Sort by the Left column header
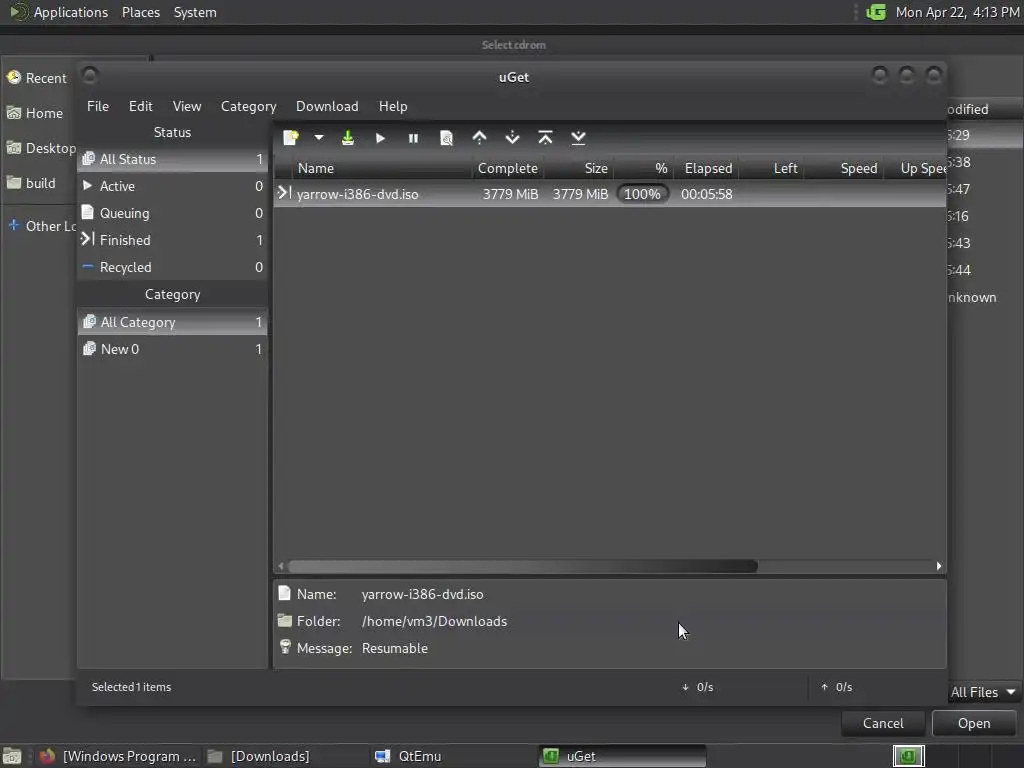The width and height of the screenshot is (1024, 768). coord(771,168)
